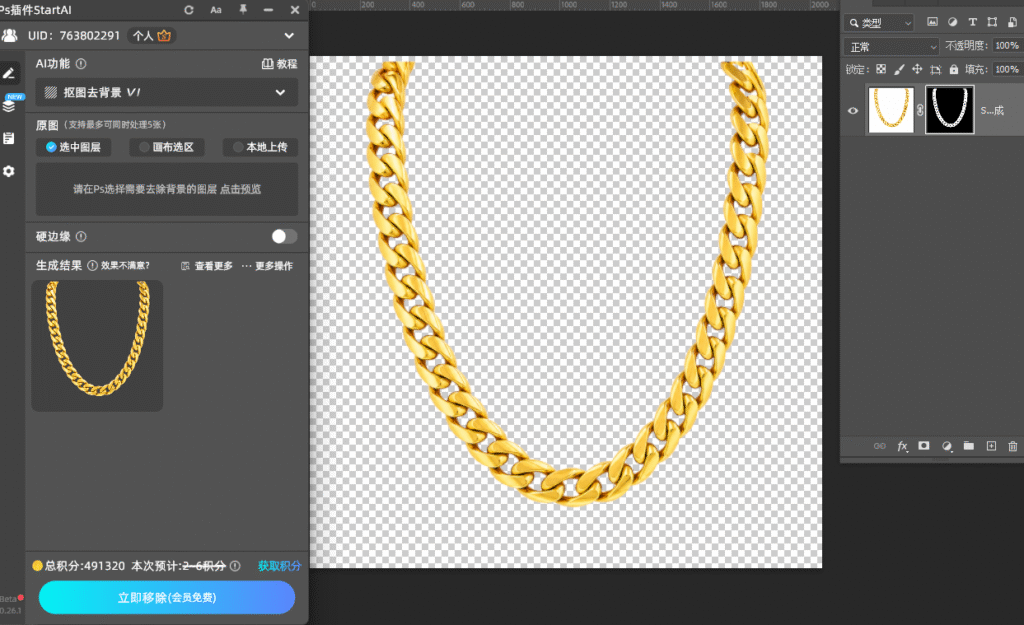Select the 选中图层 radio option

[x=72, y=147]
